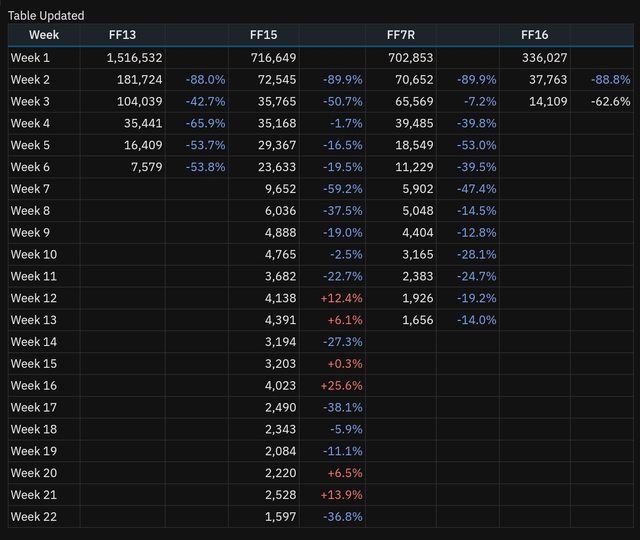The height and width of the screenshot is (540, 640).
Task: Click the '+12.4%' change cell
Action: [x=341, y=298]
